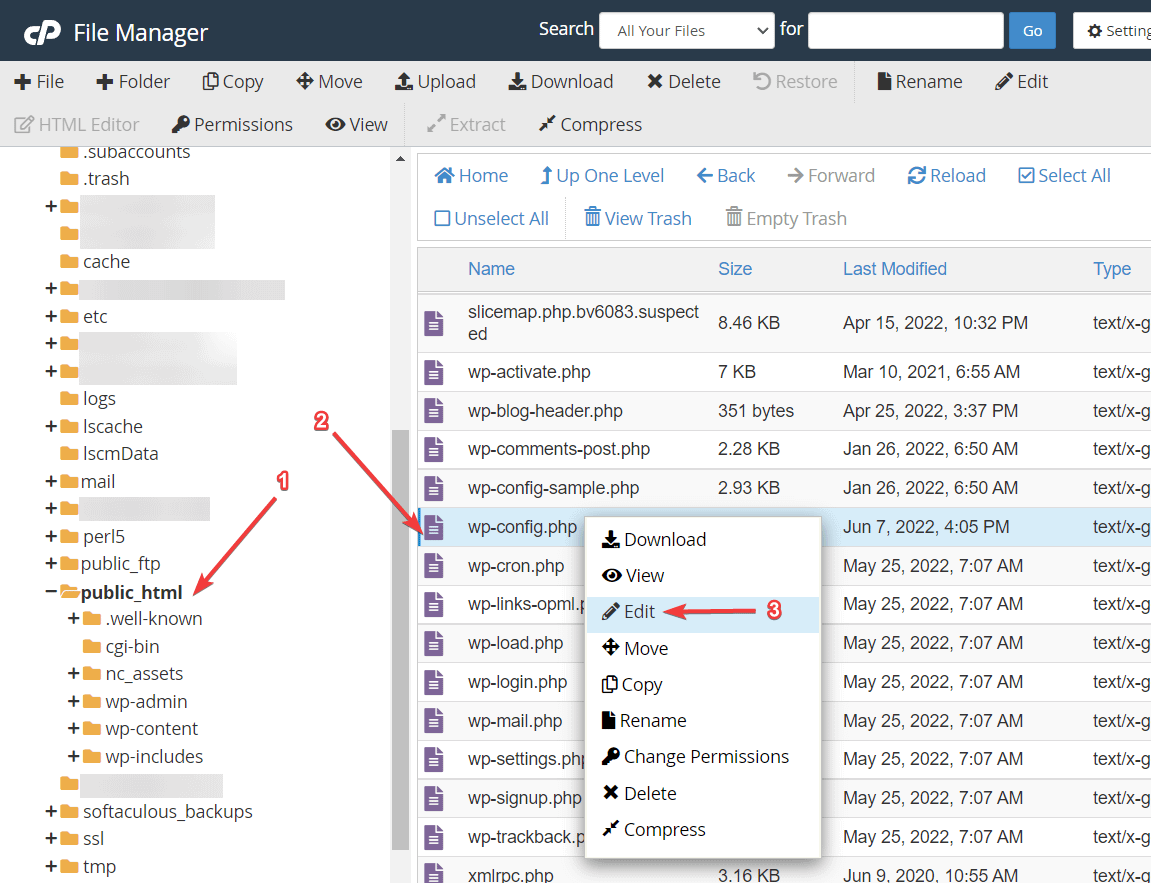The width and height of the screenshot is (1151, 883).
Task: Click the Rename toolbar button
Action: point(920,81)
